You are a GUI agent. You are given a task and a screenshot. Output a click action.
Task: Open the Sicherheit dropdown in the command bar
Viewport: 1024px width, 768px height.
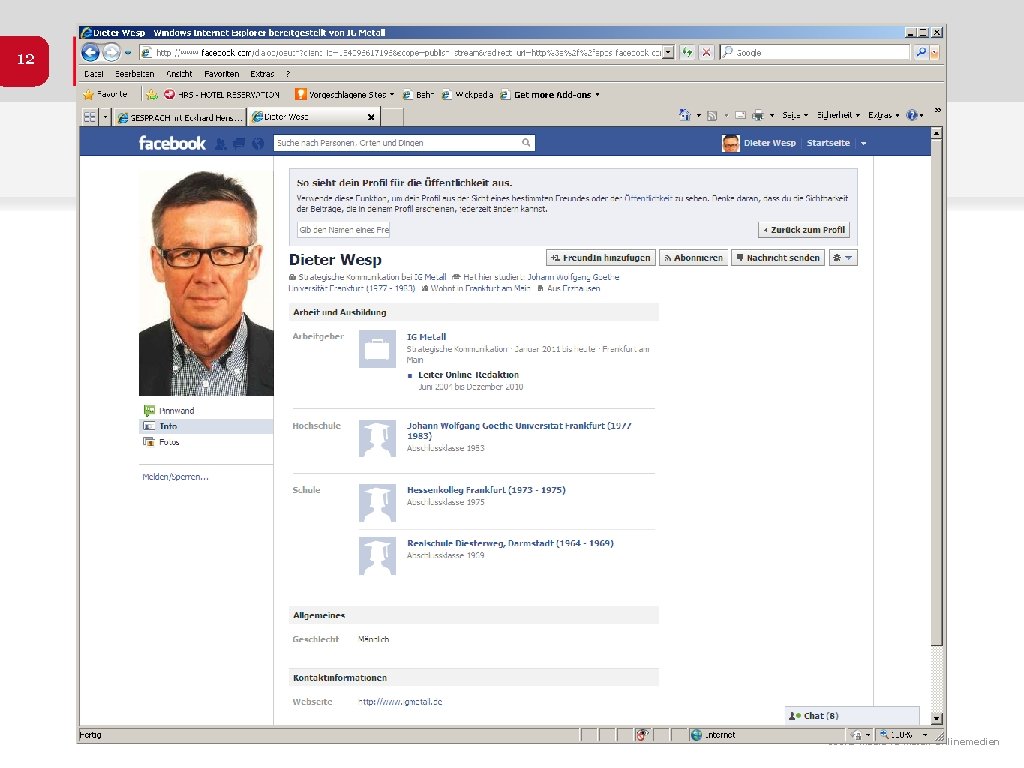click(838, 116)
